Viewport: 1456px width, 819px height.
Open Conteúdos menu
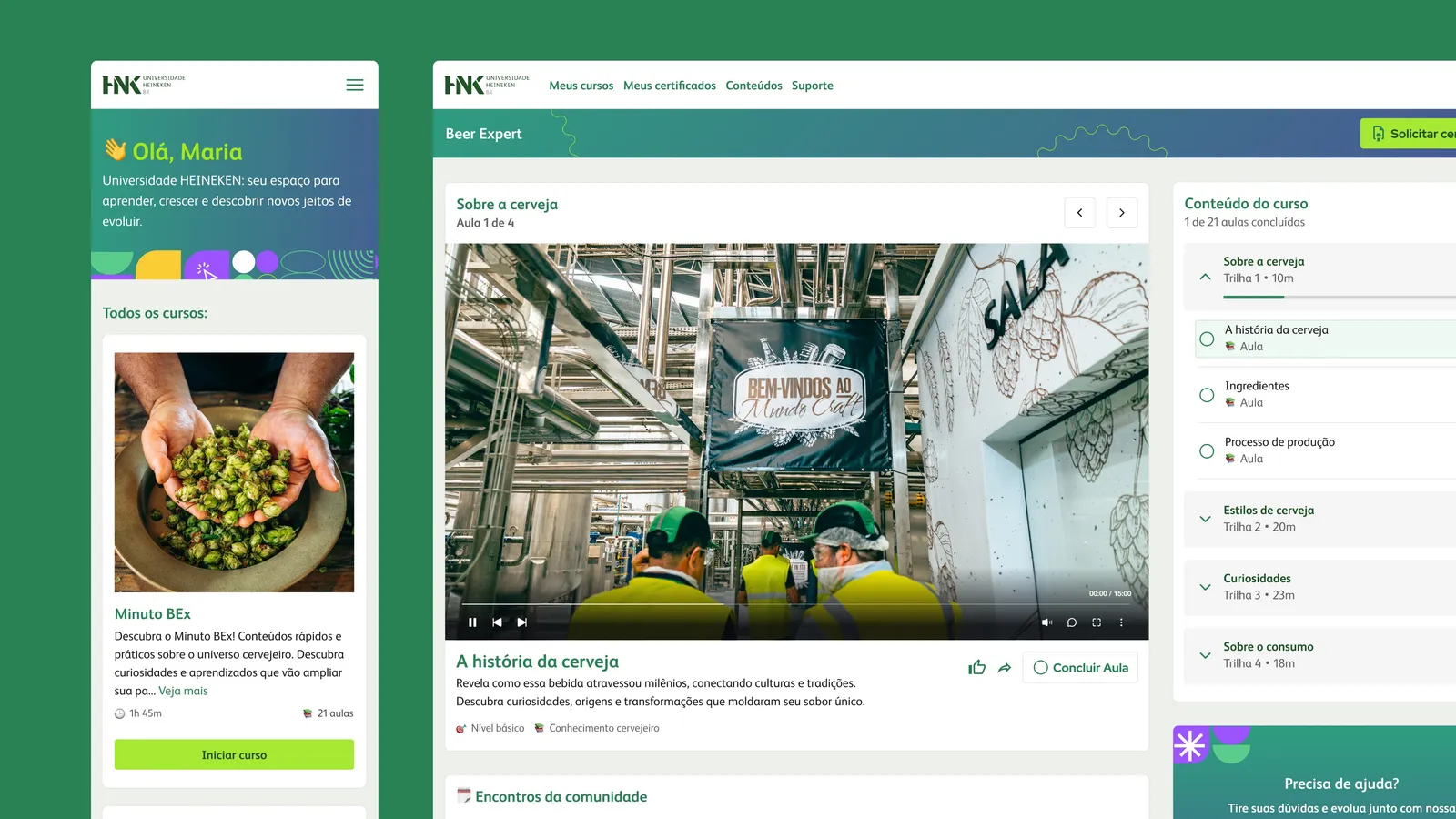pyautogui.click(x=753, y=86)
